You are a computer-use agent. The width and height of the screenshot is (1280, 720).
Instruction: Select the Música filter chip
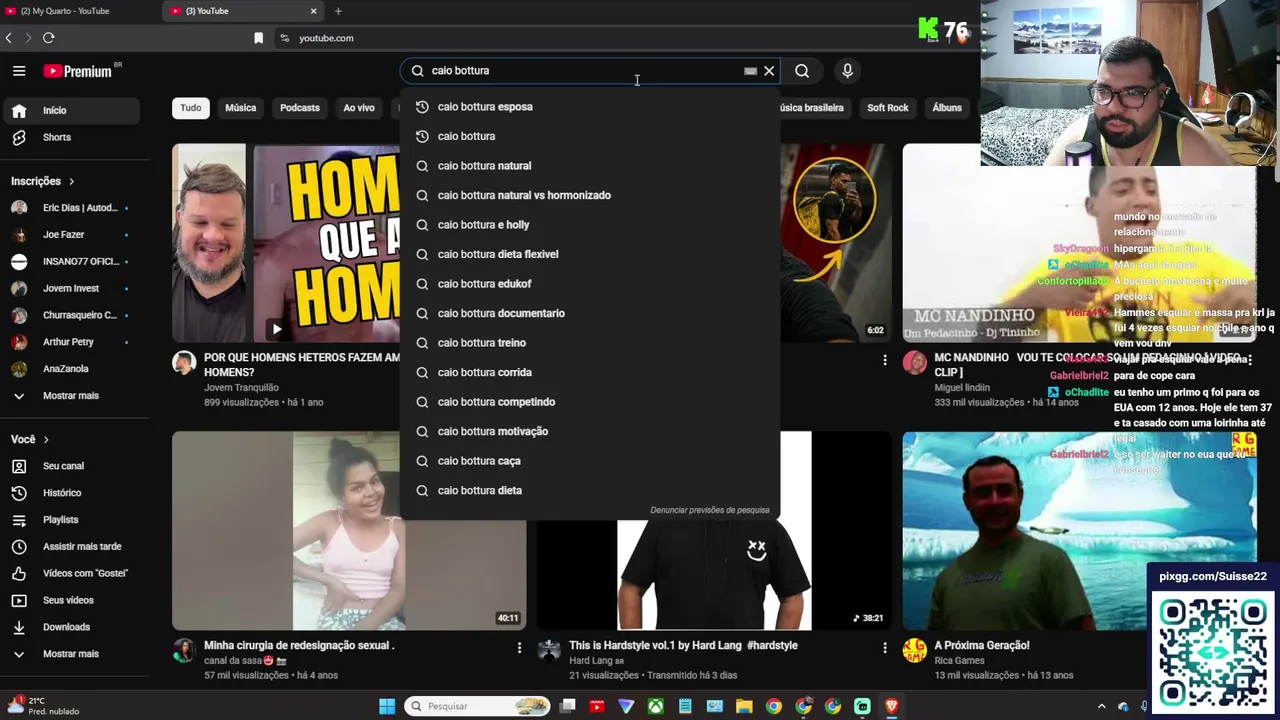tap(240, 108)
